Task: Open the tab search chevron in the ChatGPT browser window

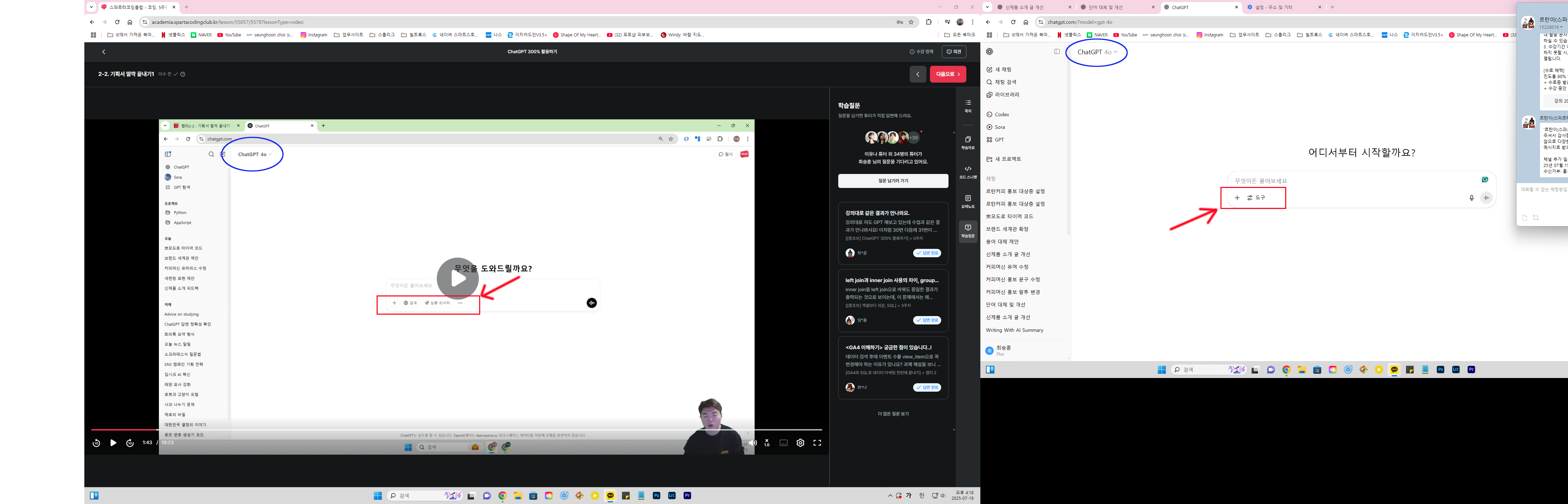Action: point(987,7)
